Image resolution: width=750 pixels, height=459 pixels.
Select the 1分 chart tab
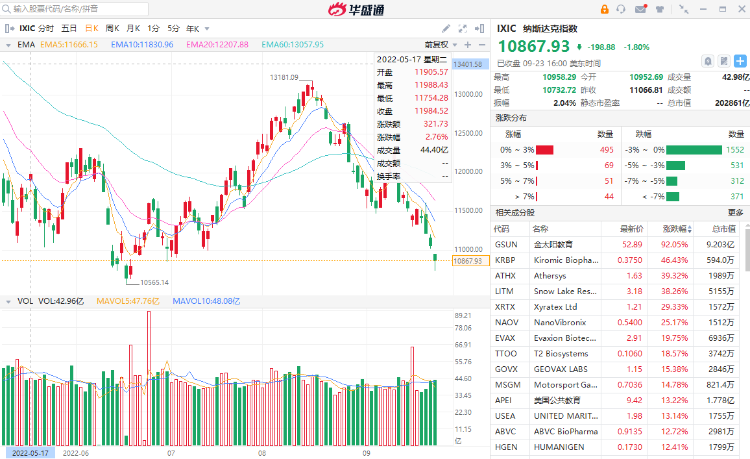(153, 29)
